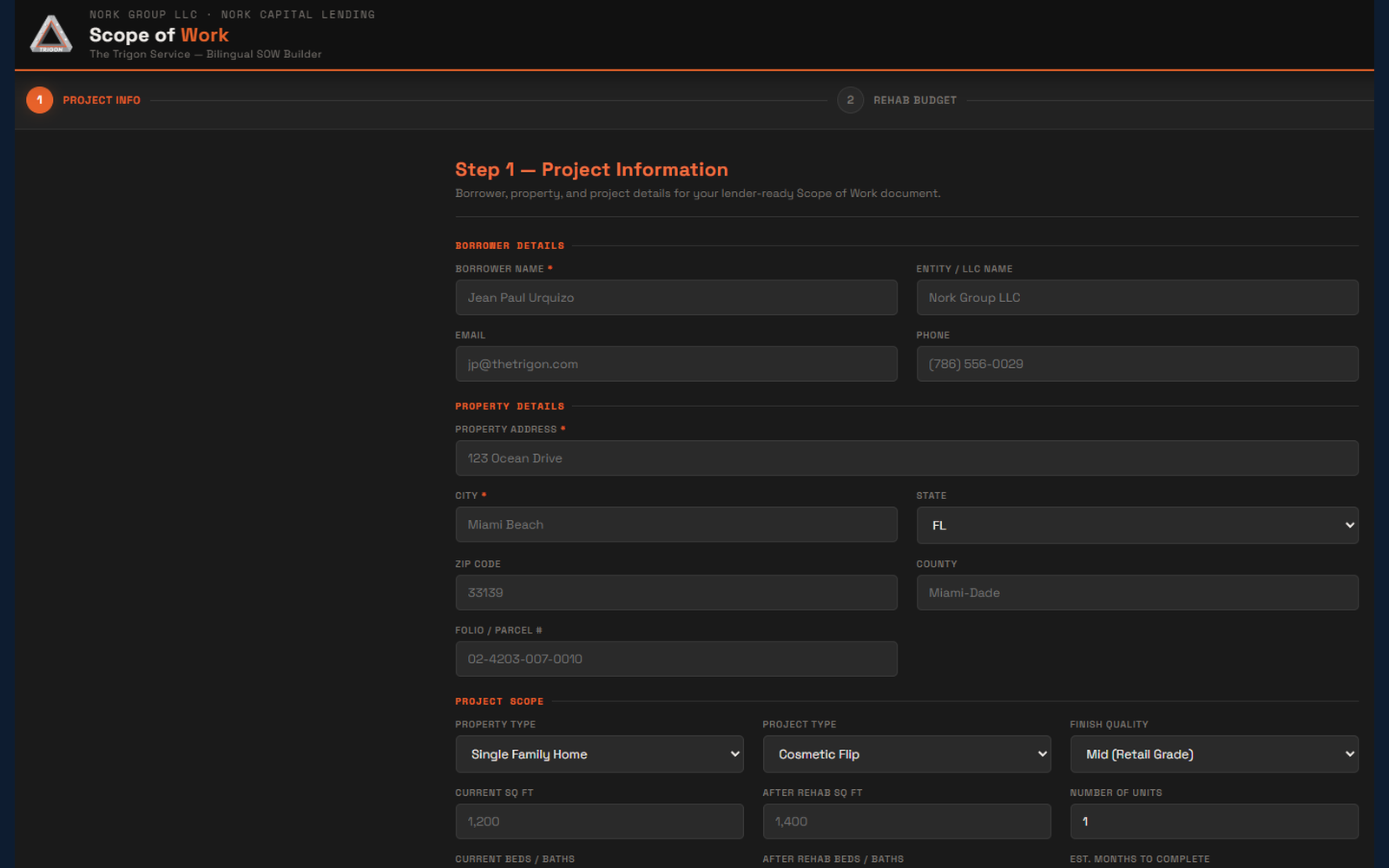Click the Phone number field
1389x868 pixels.
(x=1137, y=364)
